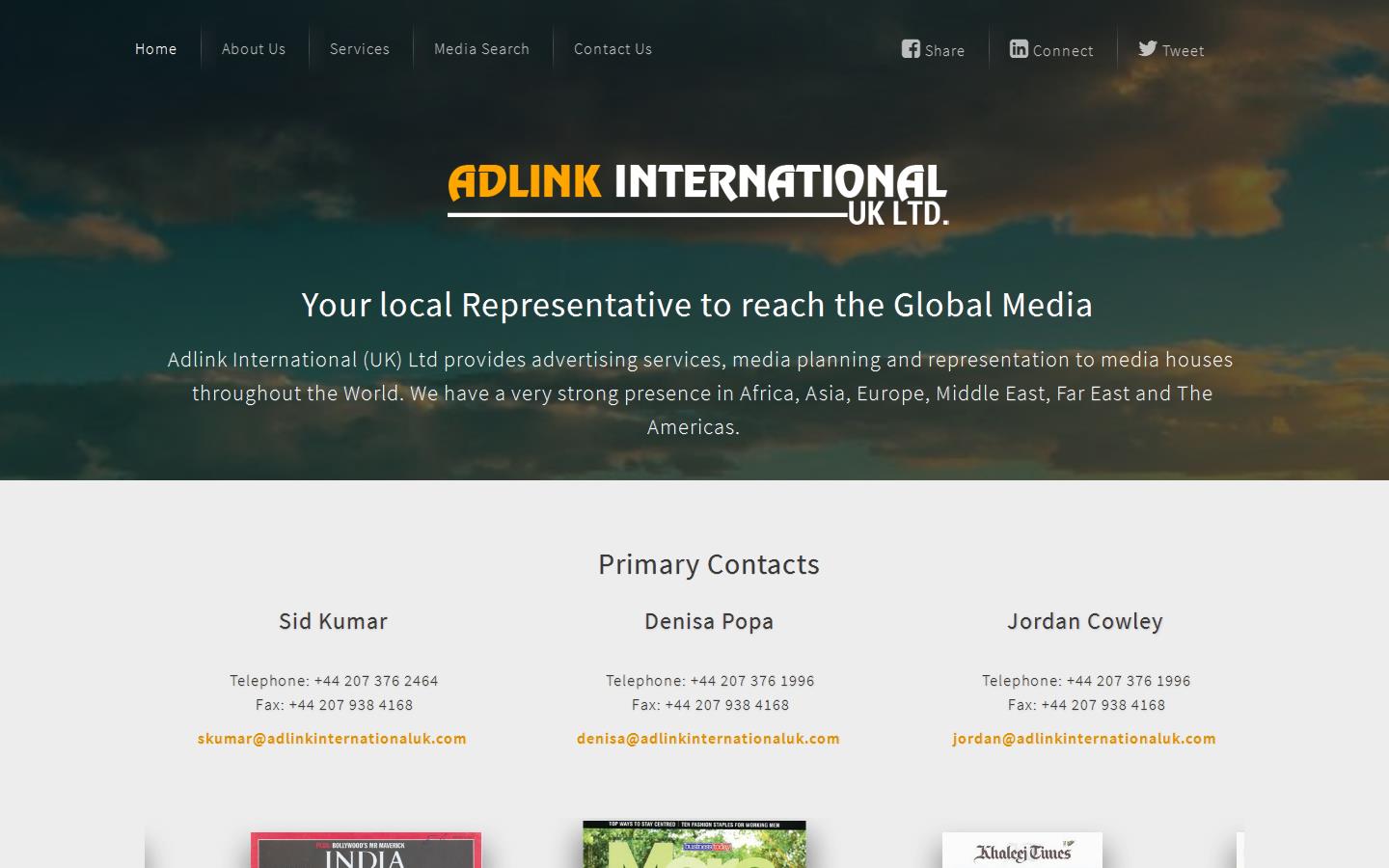Navigate to the Services page

pyautogui.click(x=360, y=48)
